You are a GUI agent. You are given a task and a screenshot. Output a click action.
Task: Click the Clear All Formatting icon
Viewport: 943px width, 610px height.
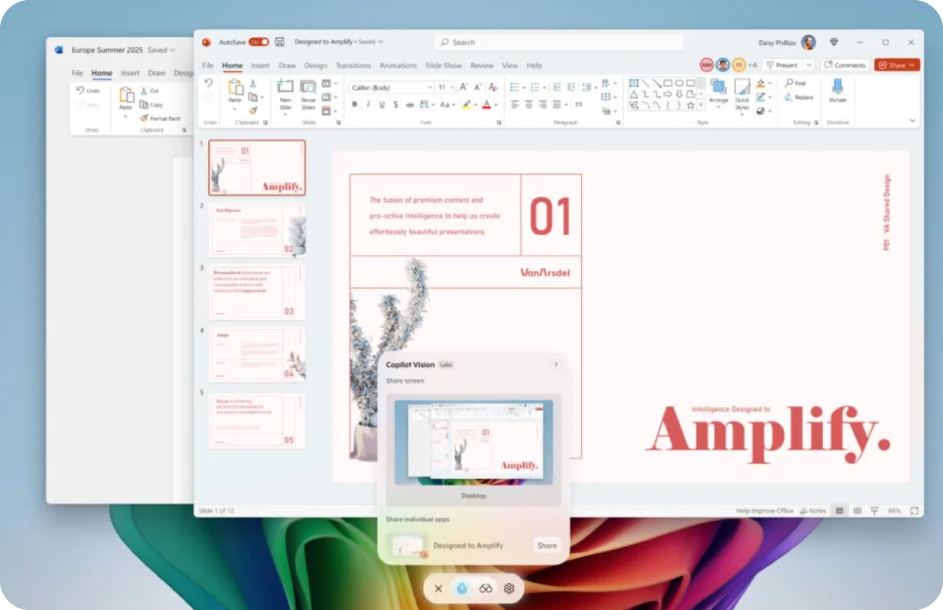493,88
